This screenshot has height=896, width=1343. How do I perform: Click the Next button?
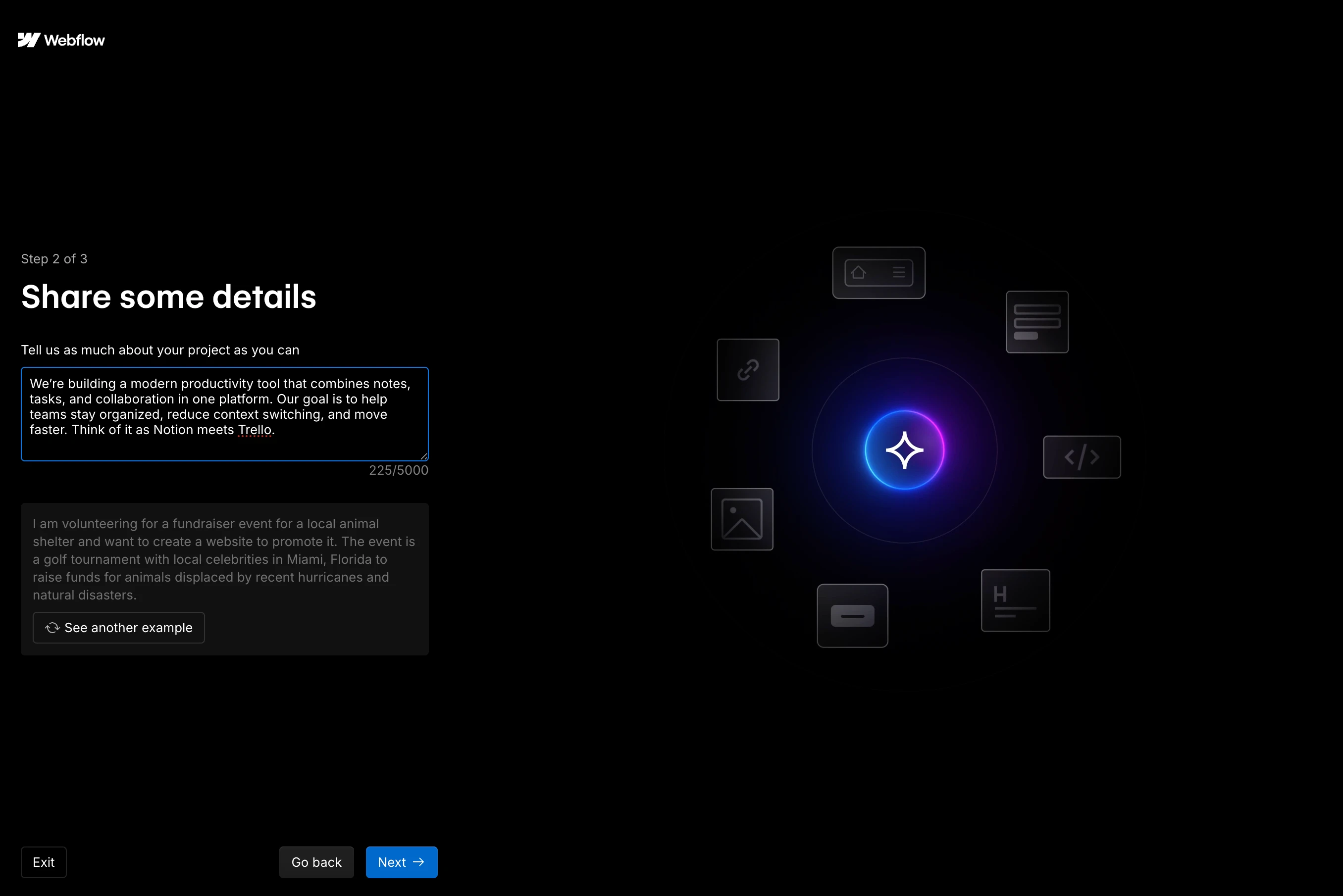pyautogui.click(x=401, y=862)
